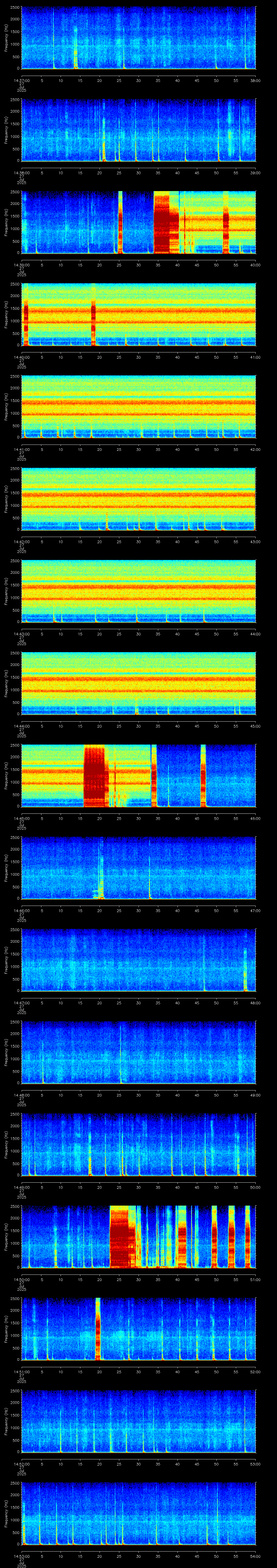Click the '14:41:00' time label
The width and height of the screenshot is (277, 1568).
[21, 449]
